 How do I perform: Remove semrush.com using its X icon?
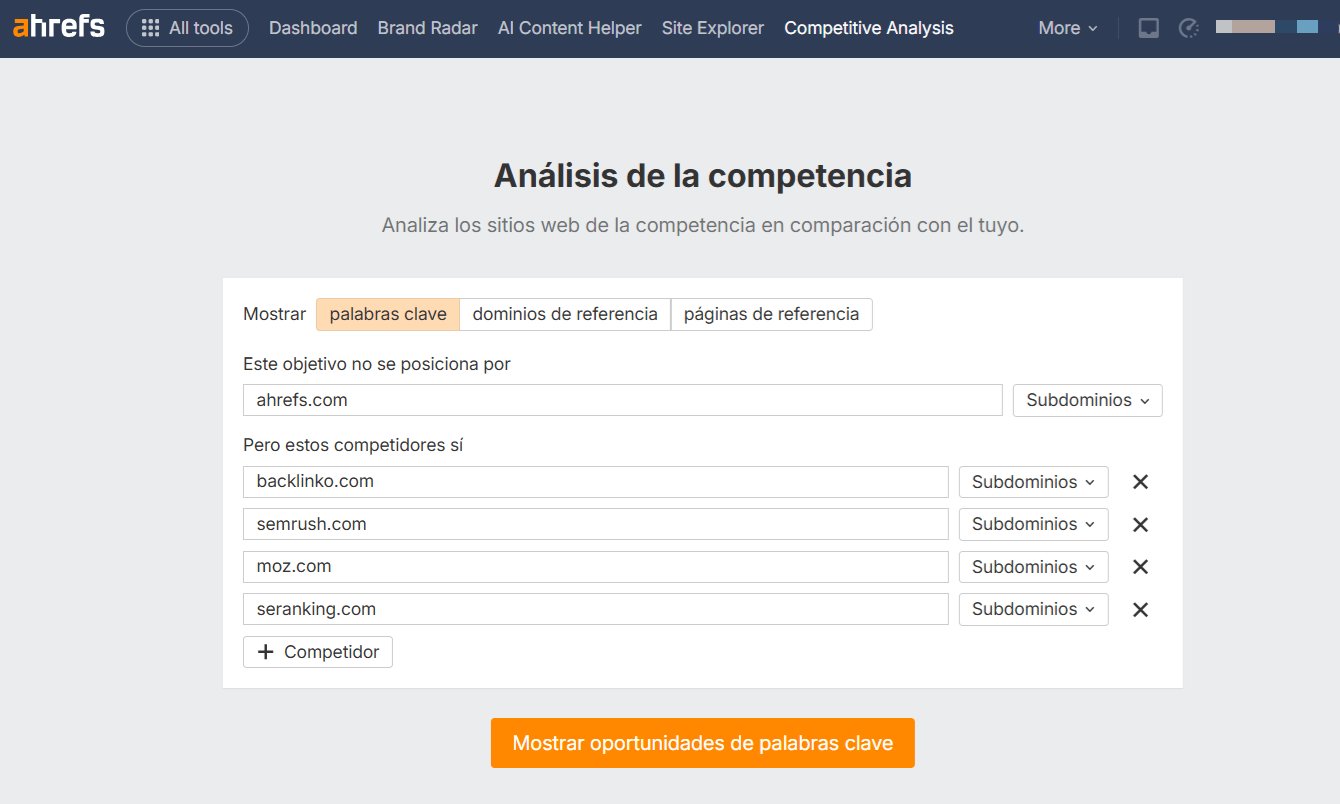[1140, 524]
